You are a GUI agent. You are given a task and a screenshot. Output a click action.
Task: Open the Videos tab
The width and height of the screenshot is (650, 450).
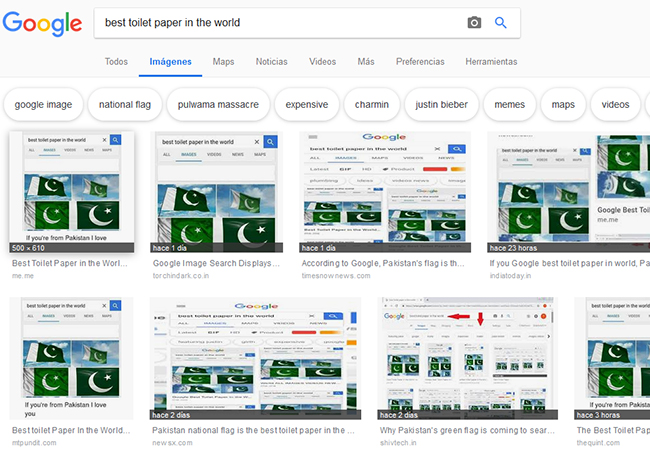[323, 62]
